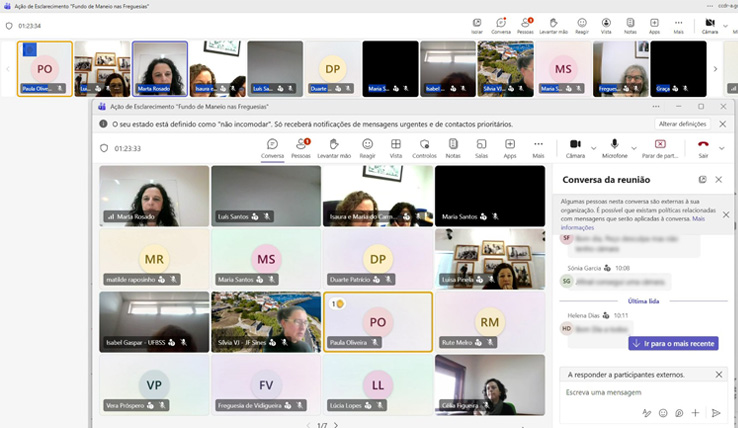Expand the microphone options dropdown arrow

coord(636,148)
